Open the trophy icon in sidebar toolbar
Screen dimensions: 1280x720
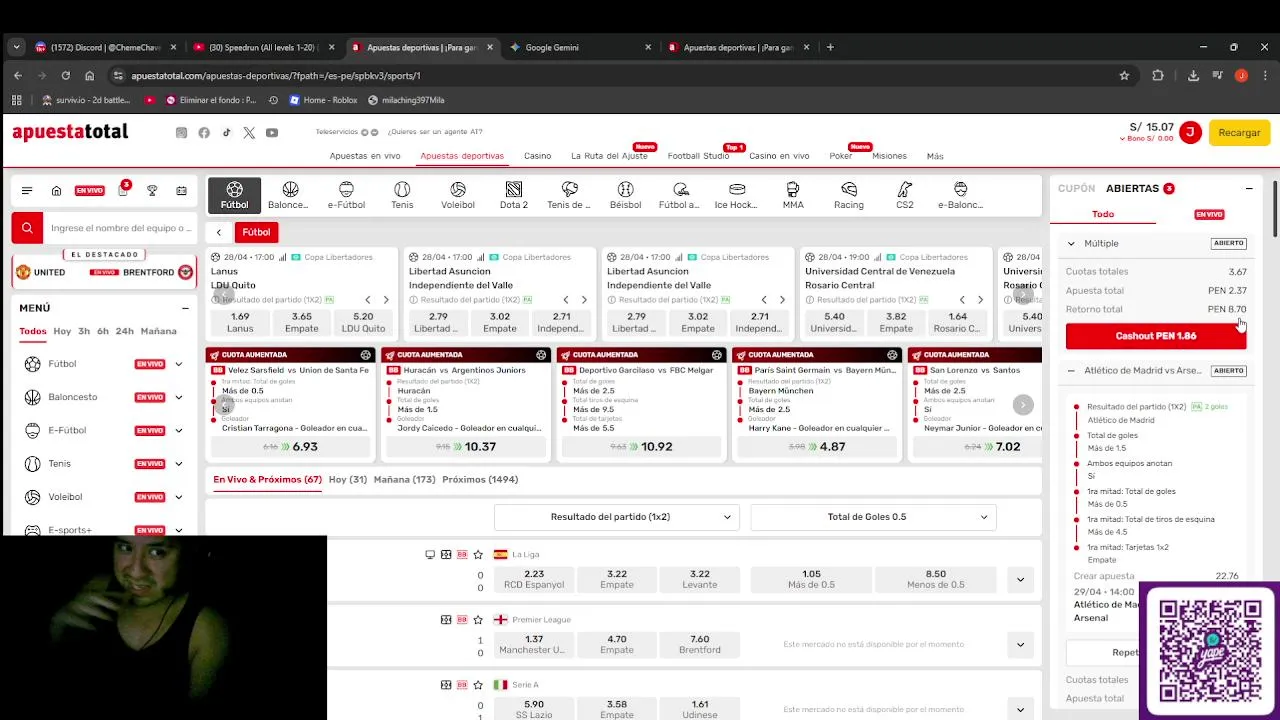click(x=152, y=191)
